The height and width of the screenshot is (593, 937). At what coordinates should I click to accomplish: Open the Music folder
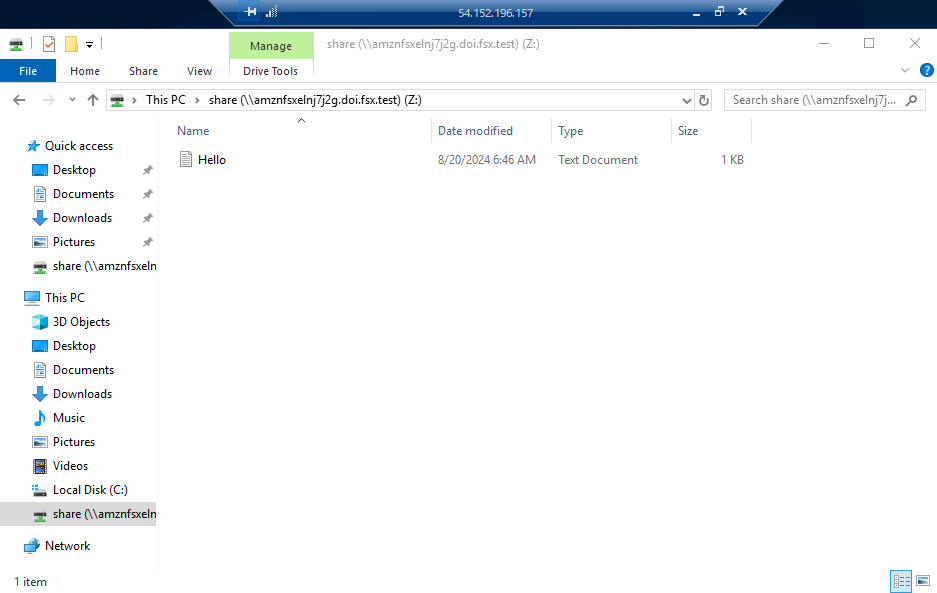click(69, 418)
